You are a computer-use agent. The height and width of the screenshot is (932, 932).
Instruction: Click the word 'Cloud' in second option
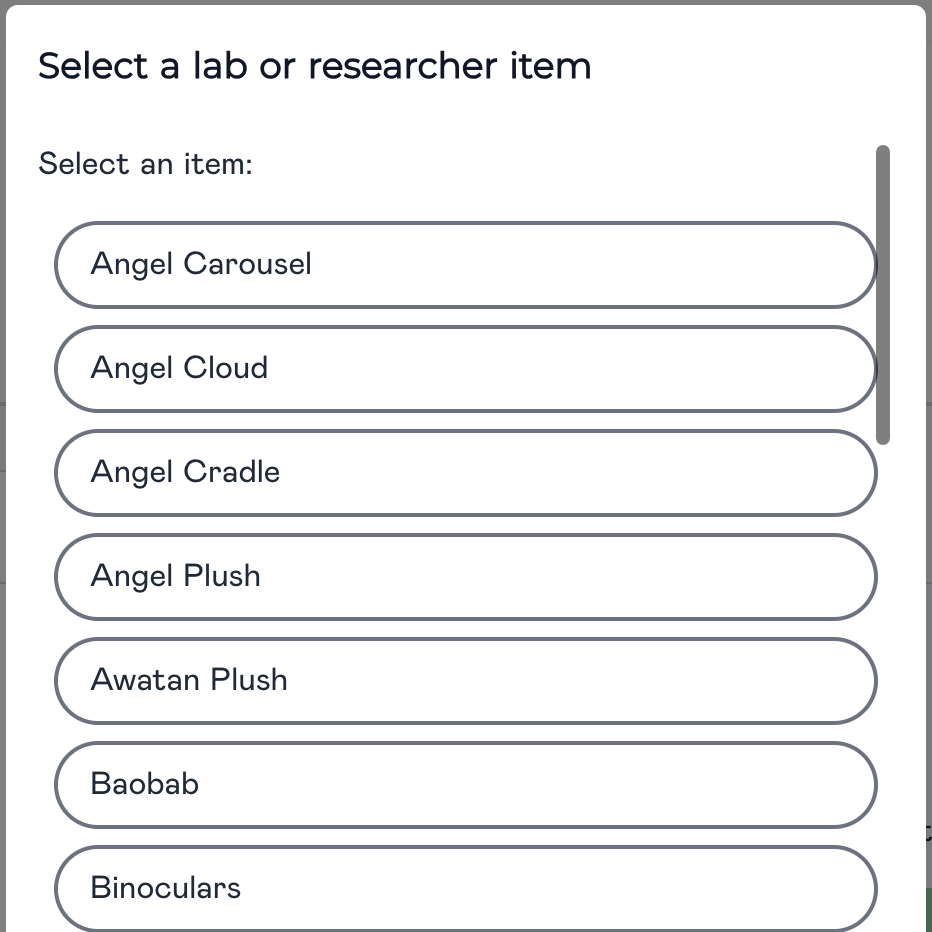pyautogui.click(x=226, y=367)
